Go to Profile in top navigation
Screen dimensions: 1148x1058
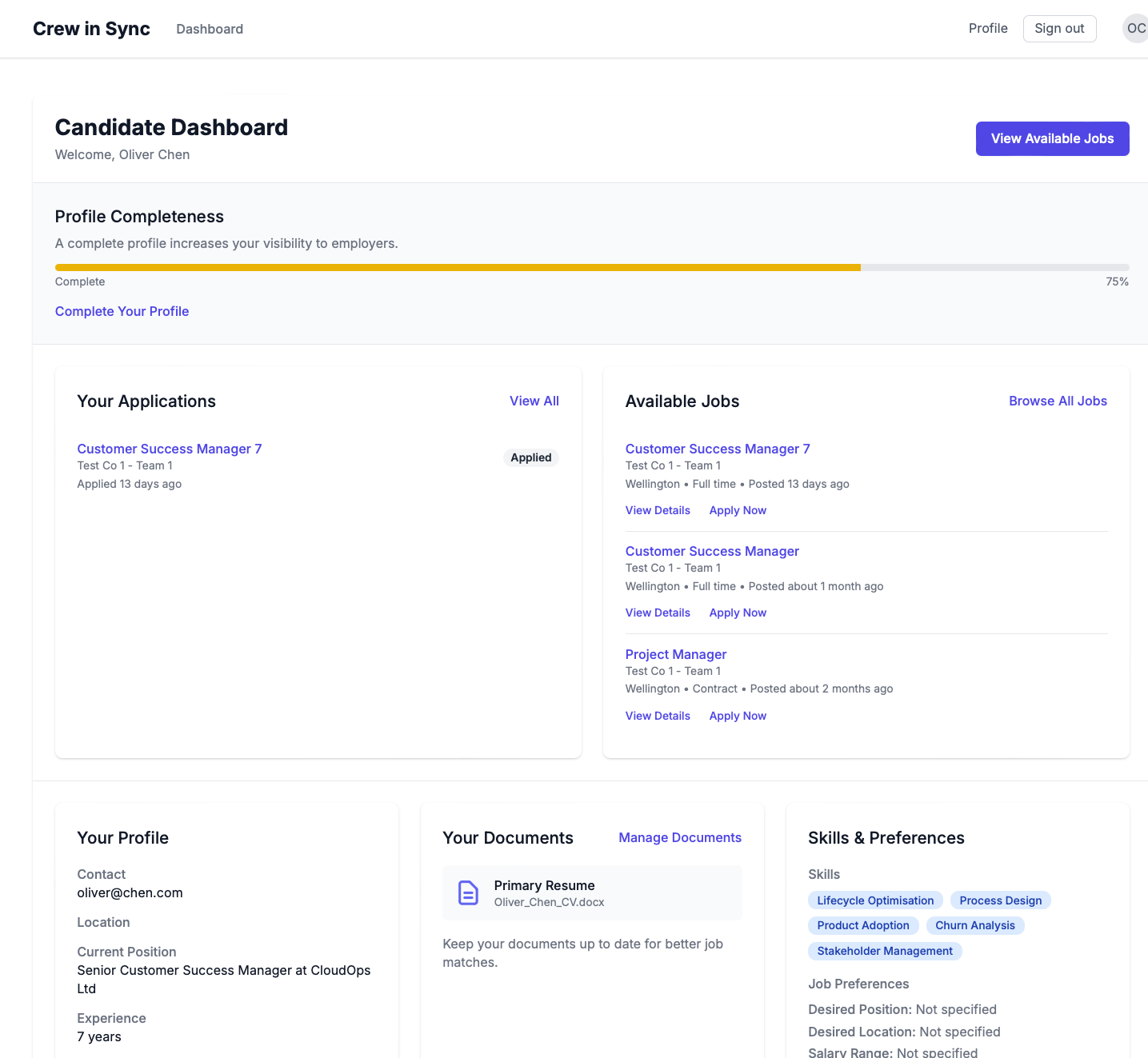pos(987,29)
